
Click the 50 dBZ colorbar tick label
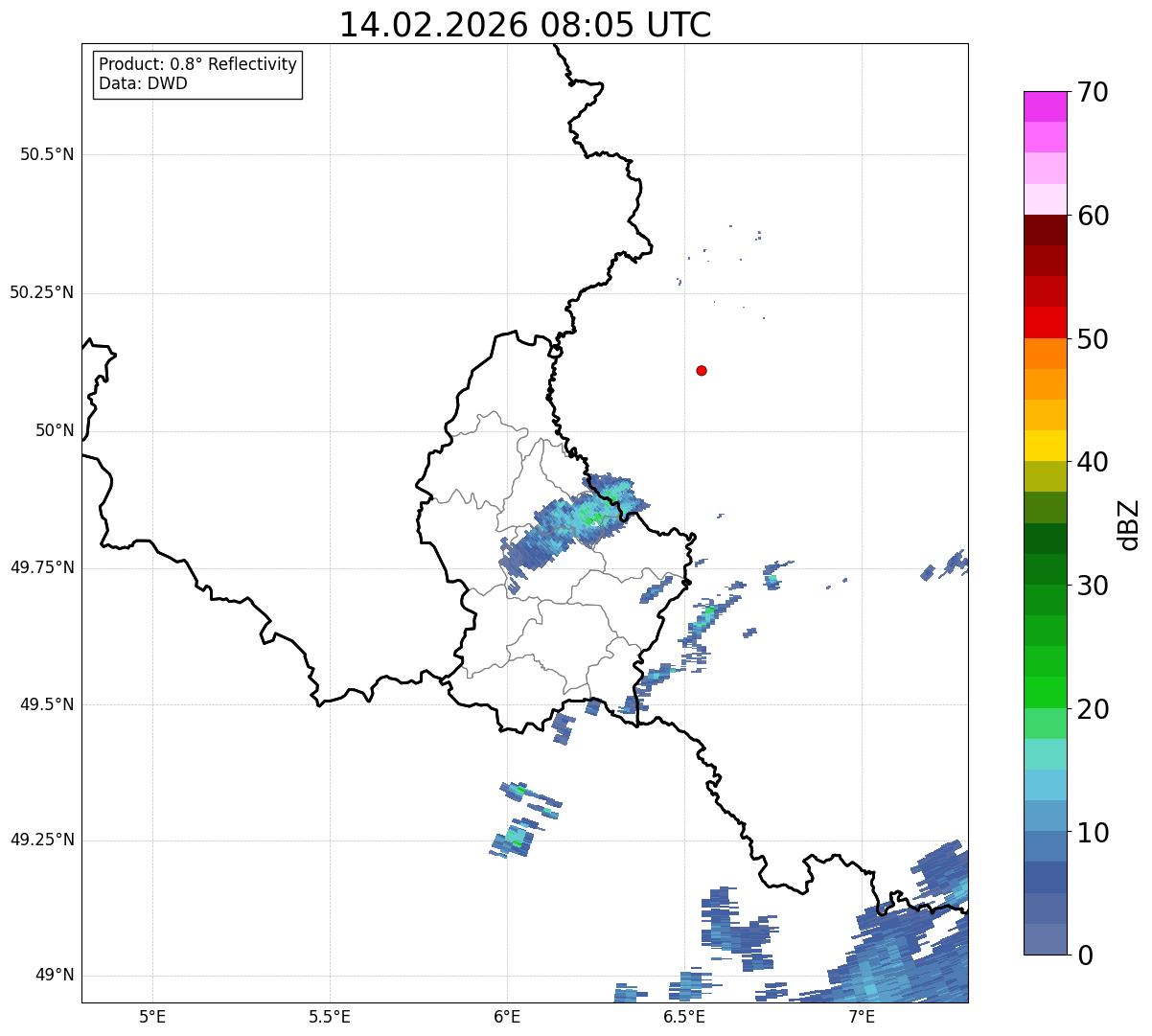tap(1093, 339)
